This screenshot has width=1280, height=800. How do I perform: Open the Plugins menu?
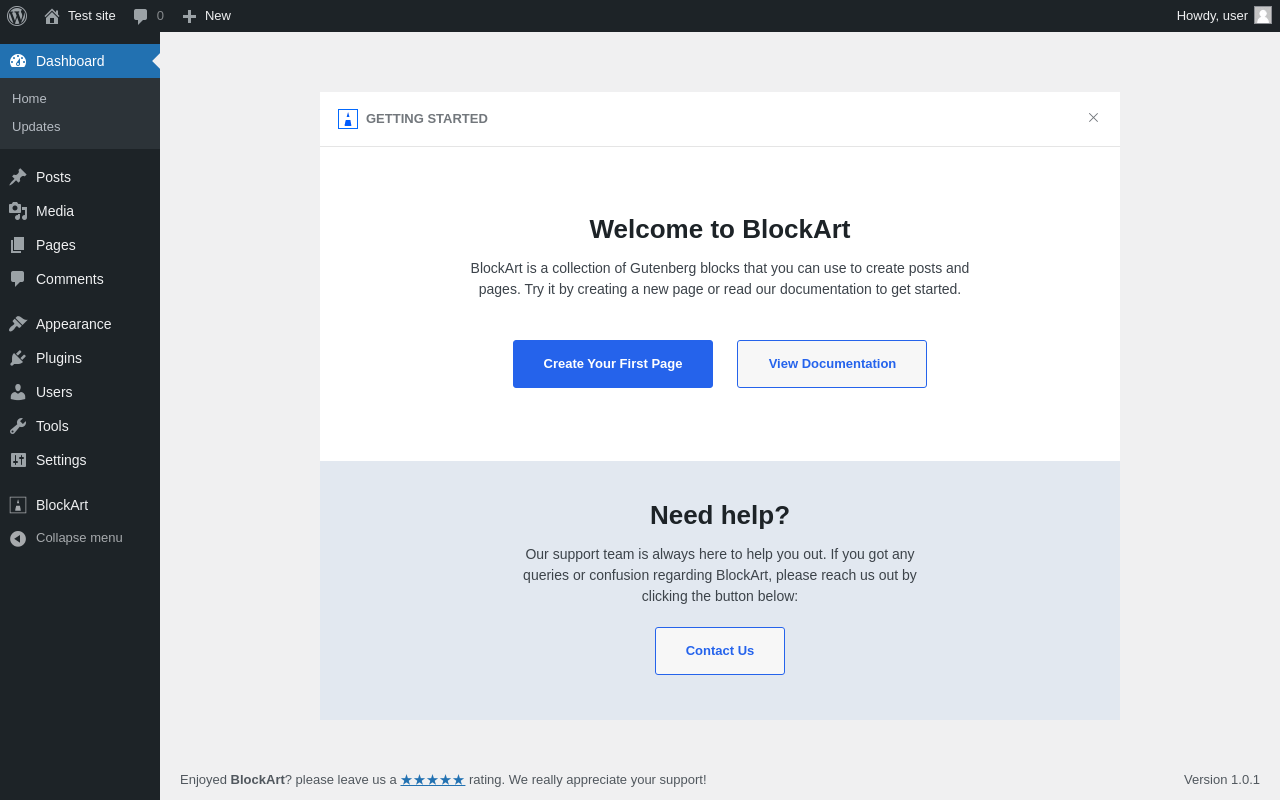point(80,358)
